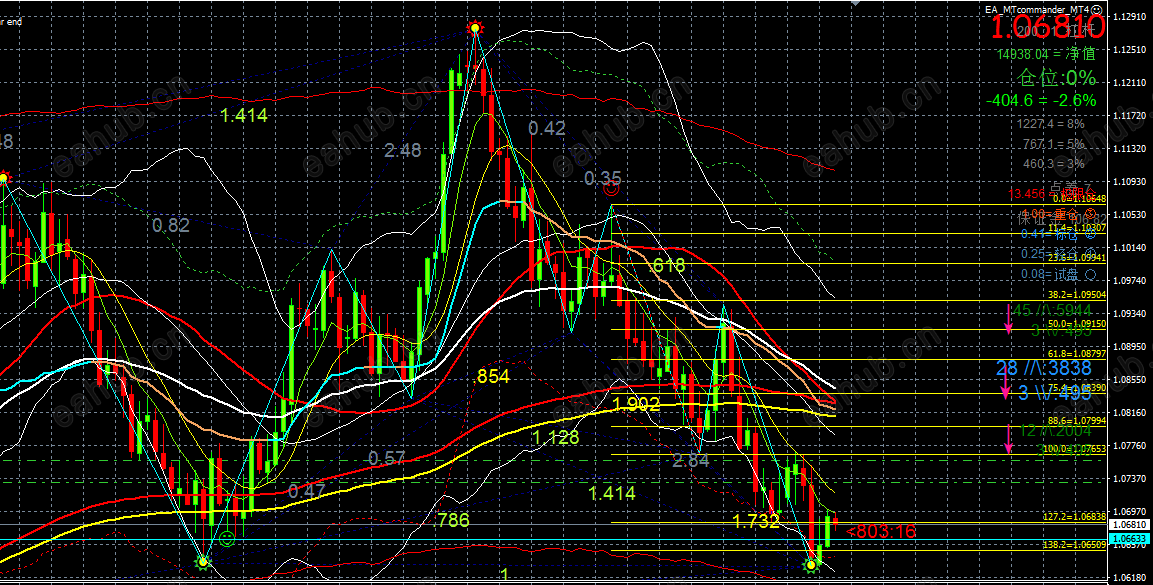Select the 127.2=1.06838 Fibonacci level label
The height and width of the screenshot is (585, 1153).
(1077, 517)
